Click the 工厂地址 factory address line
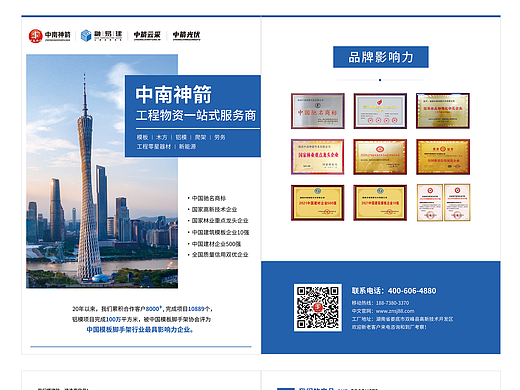 coord(402,319)
